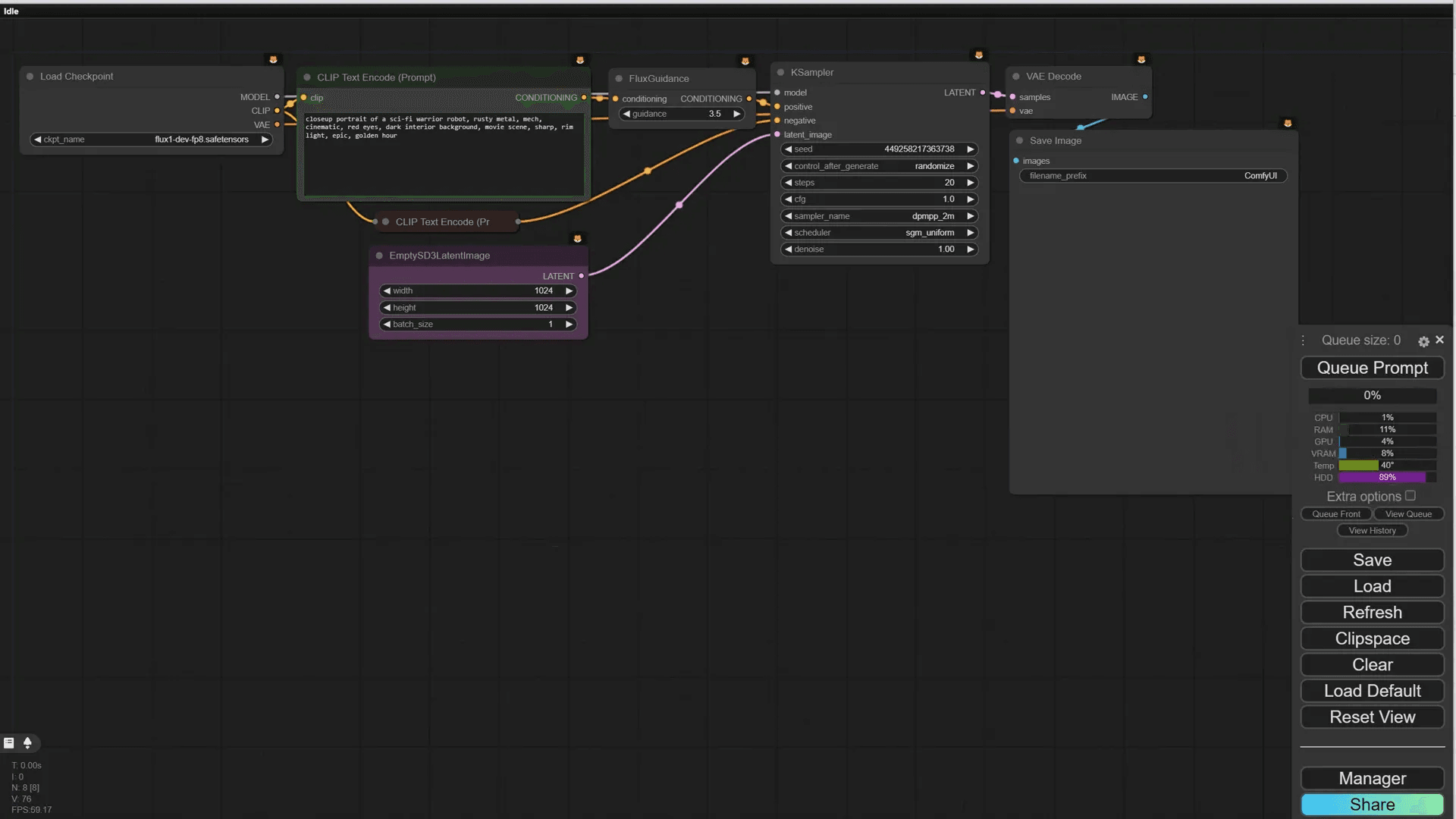The width and height of the screenshot is (1456, 819).
Task: Click the workflow list icon at bottom left
Action: click(x=8, y=743)
